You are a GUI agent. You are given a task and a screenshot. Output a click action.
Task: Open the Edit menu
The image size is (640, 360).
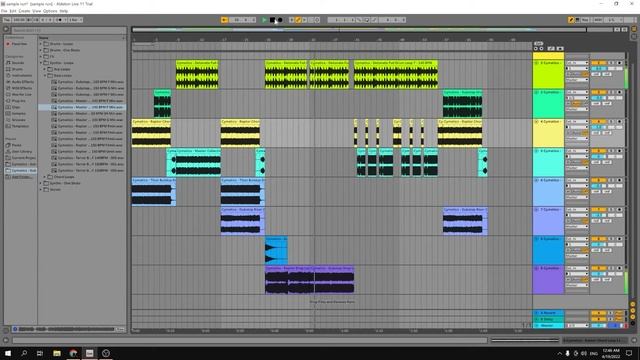pyautogui.click(x=13, y=11)
